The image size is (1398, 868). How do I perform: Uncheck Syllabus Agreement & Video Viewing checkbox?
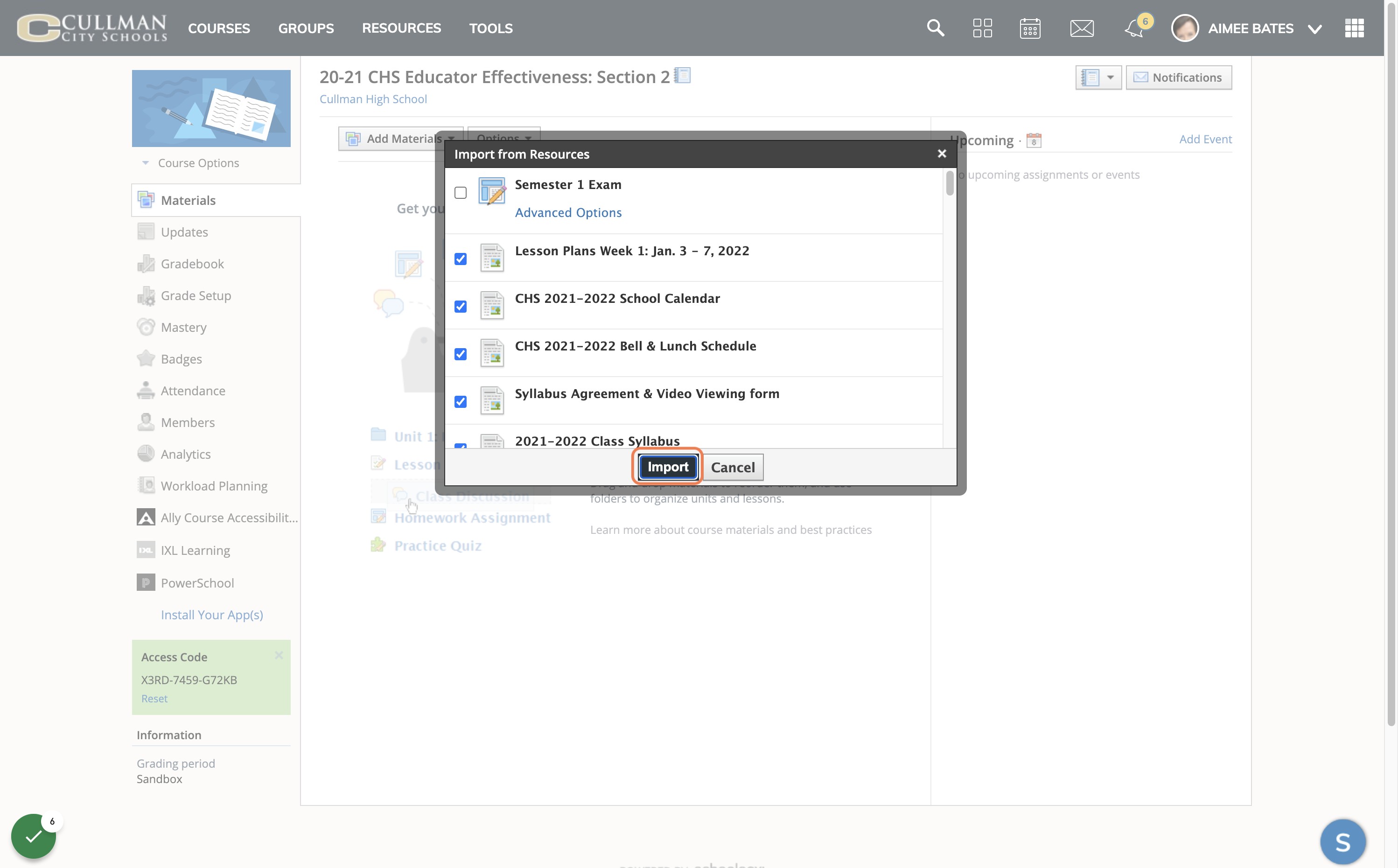click(460, 402)
